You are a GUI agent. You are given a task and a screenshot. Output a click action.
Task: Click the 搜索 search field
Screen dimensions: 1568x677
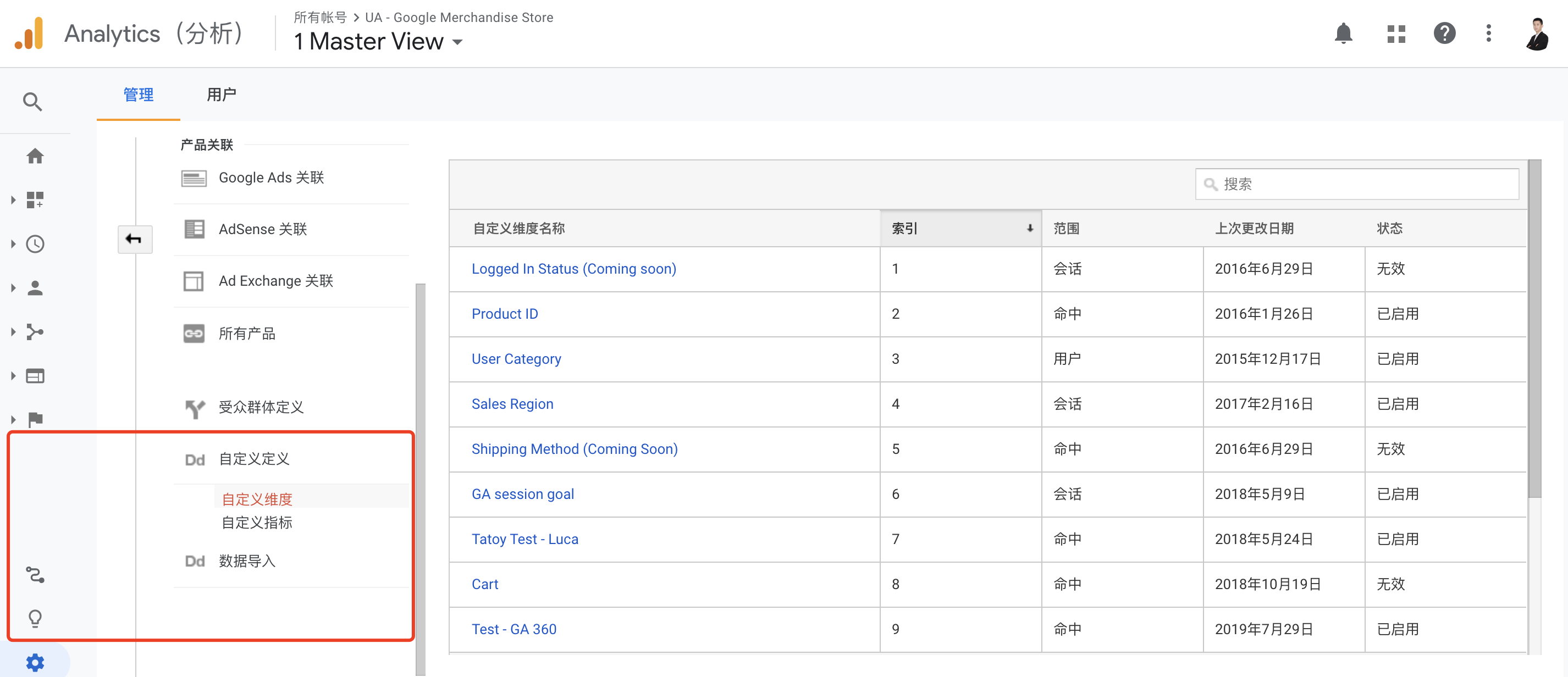click(x=1357, y=184)
